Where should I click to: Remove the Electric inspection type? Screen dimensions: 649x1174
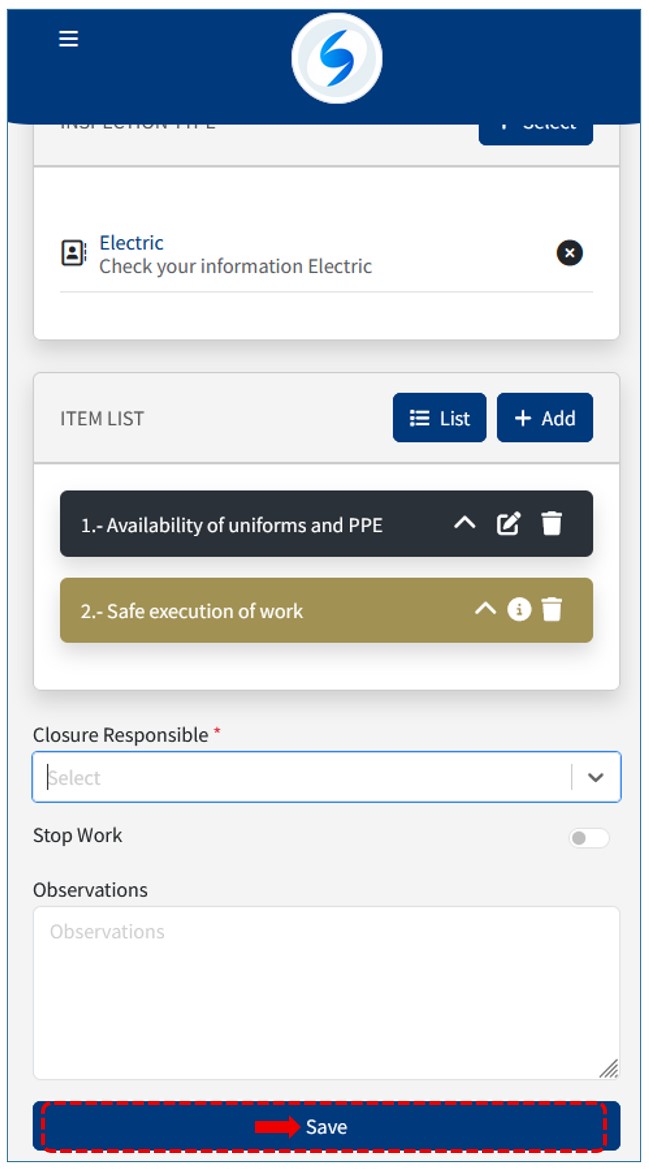point(569,253)
